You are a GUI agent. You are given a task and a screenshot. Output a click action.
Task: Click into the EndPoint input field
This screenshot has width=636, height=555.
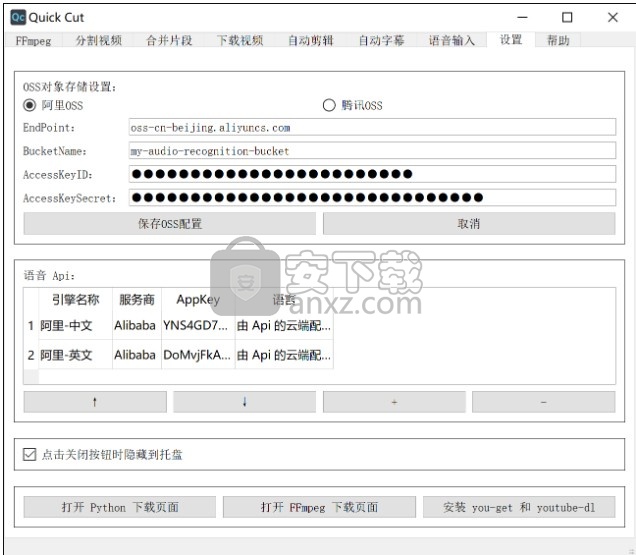click(372, 127)
